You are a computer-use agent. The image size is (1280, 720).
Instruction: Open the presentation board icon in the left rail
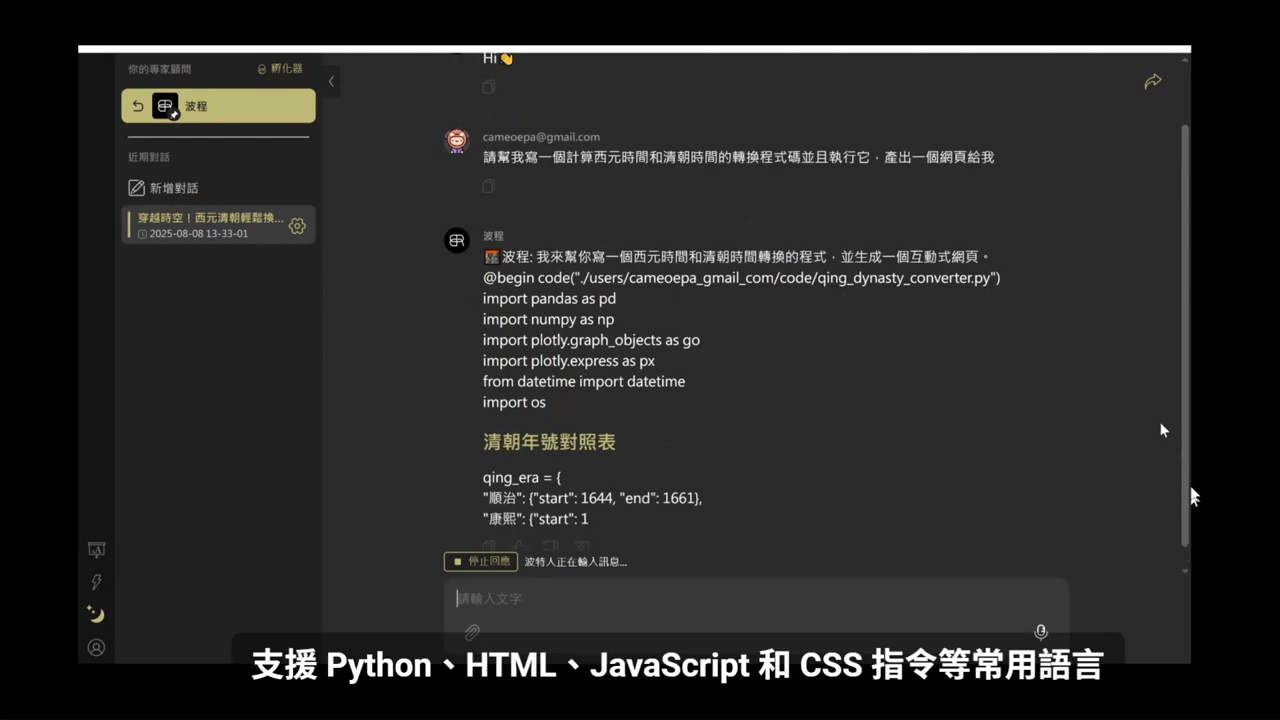click(x=96, y=550)
